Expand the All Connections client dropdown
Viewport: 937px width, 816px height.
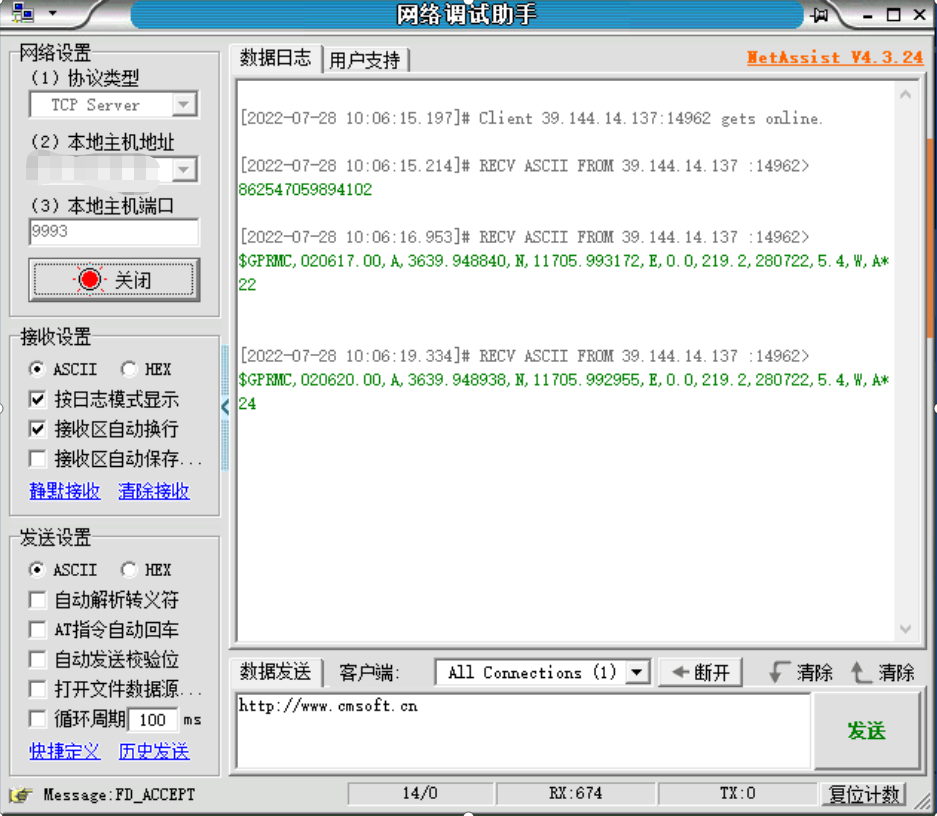(x=637, y=673)
